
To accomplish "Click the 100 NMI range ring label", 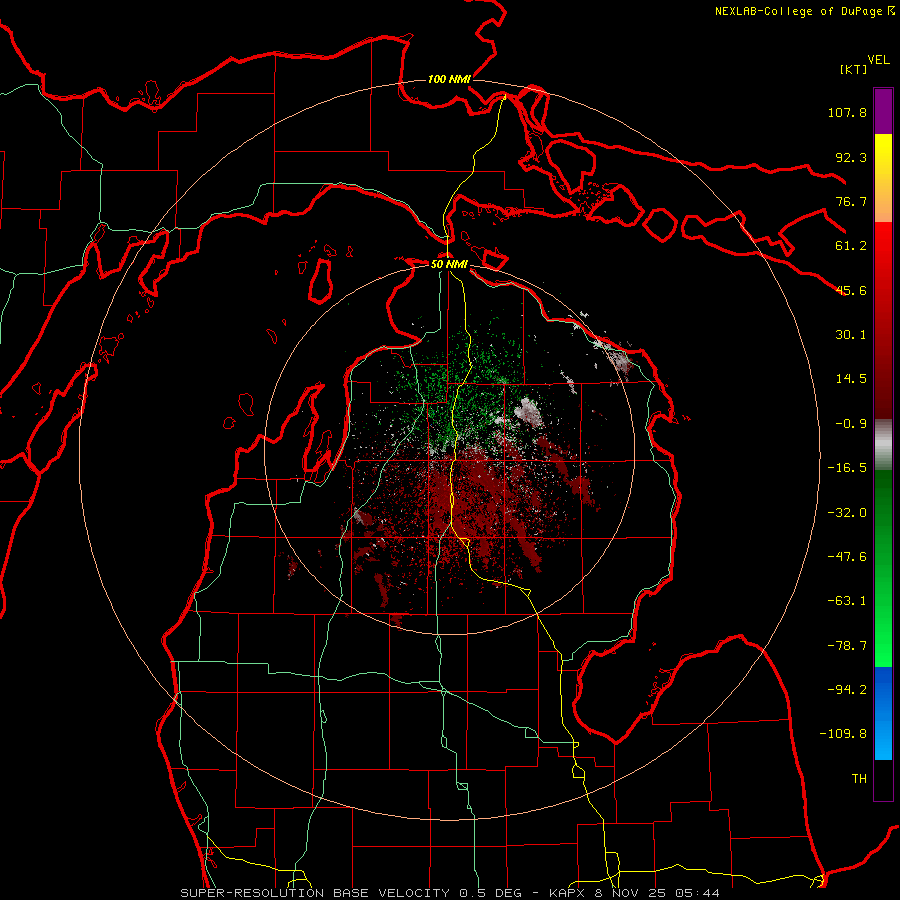I will pos(449,79).
